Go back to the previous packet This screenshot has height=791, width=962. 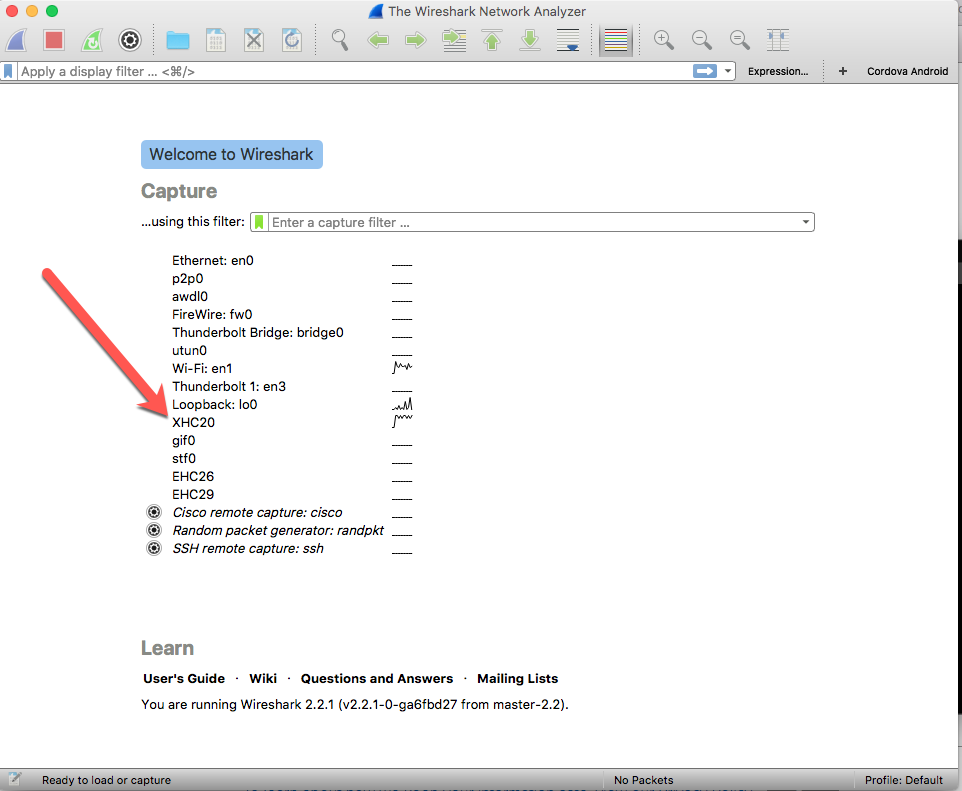pos(378,41)
